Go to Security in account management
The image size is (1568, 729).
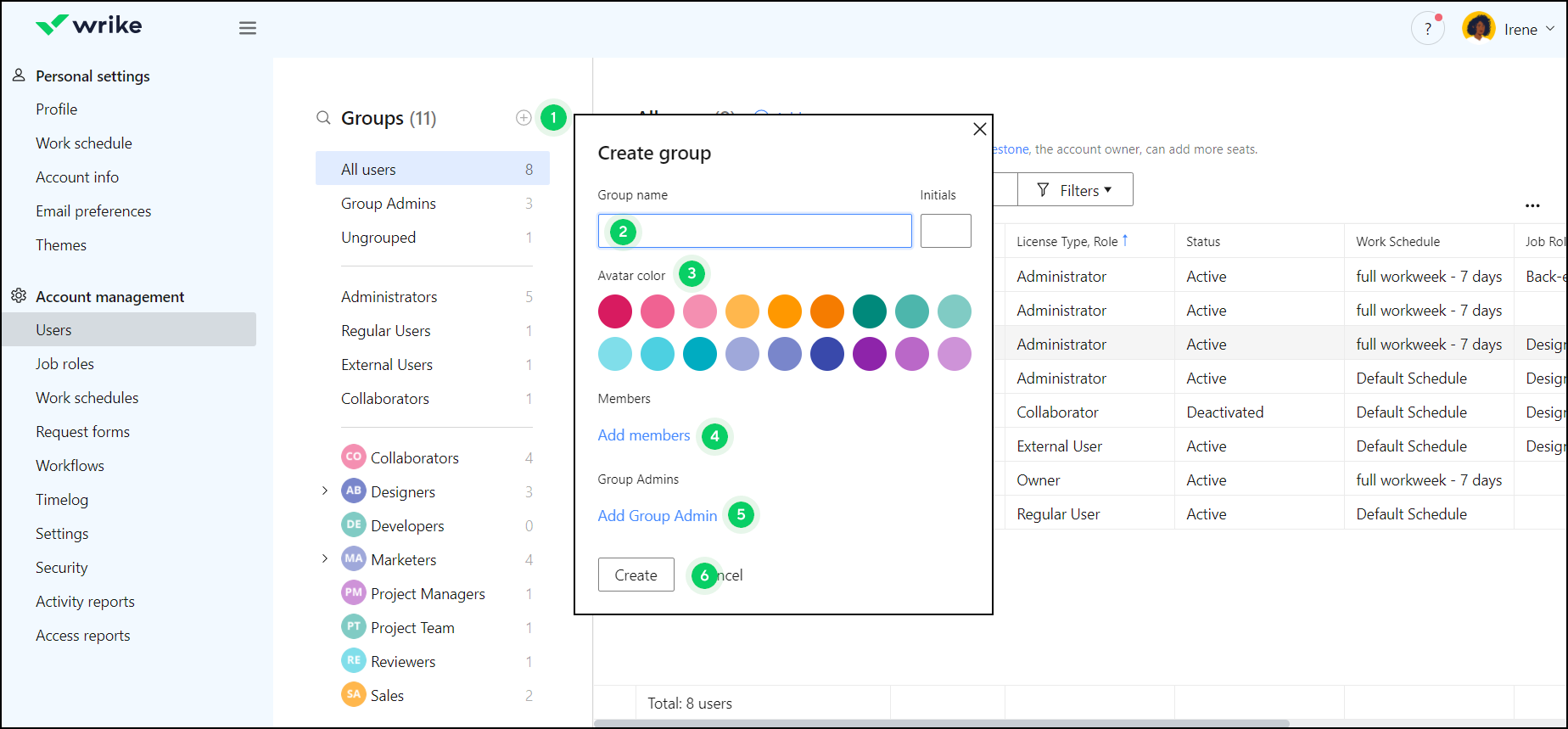tap(61, 568)
